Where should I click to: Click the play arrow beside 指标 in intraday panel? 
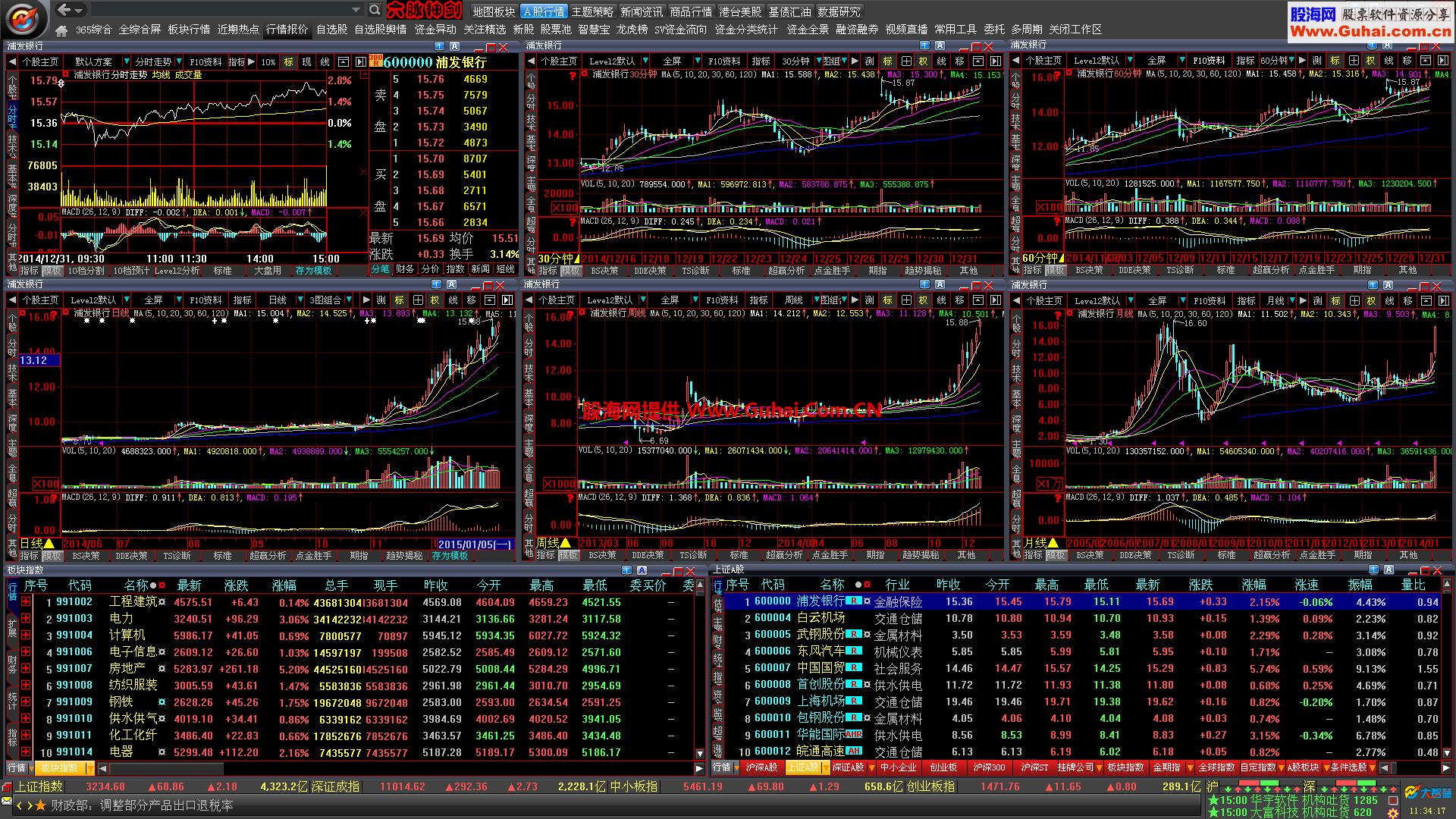point(251,61)
